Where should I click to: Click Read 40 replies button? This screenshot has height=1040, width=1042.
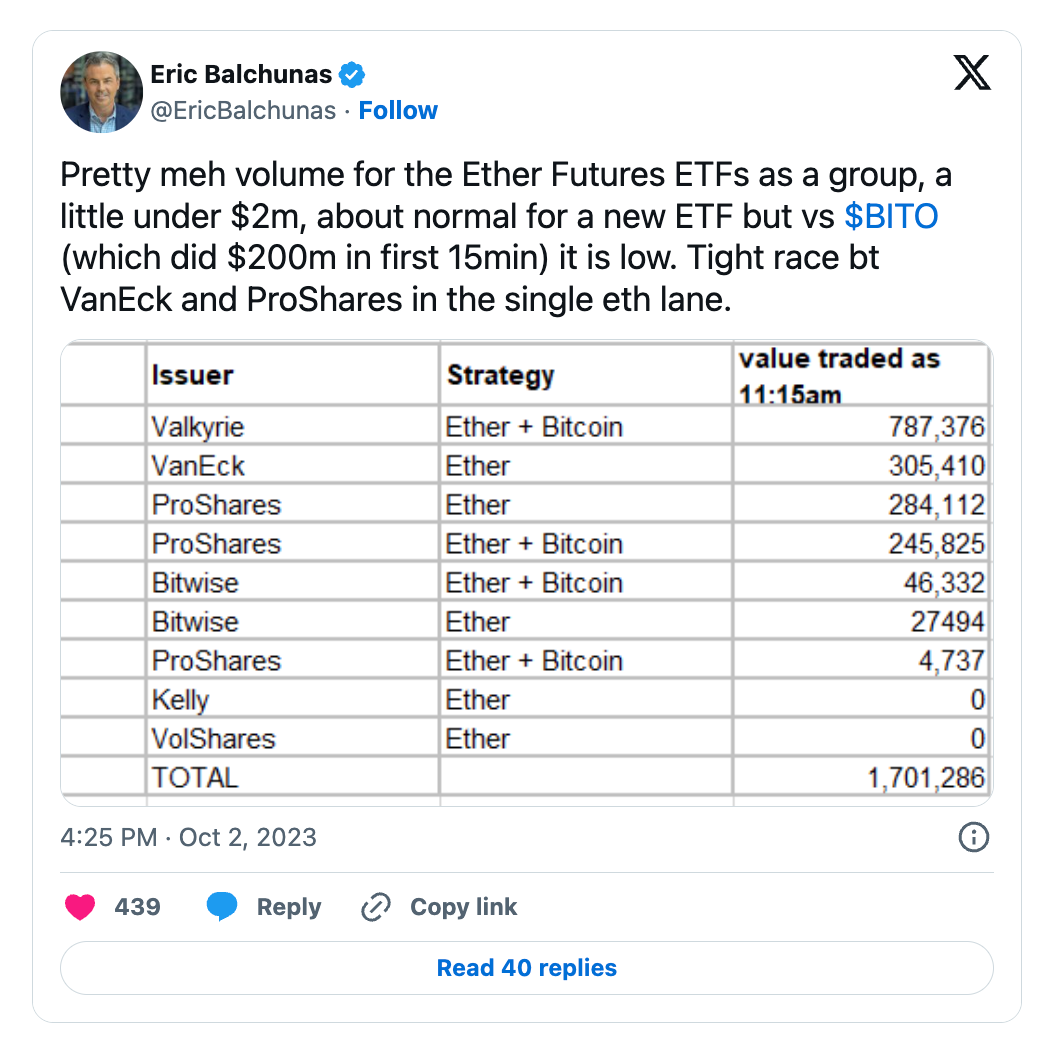tap(527, 968)
